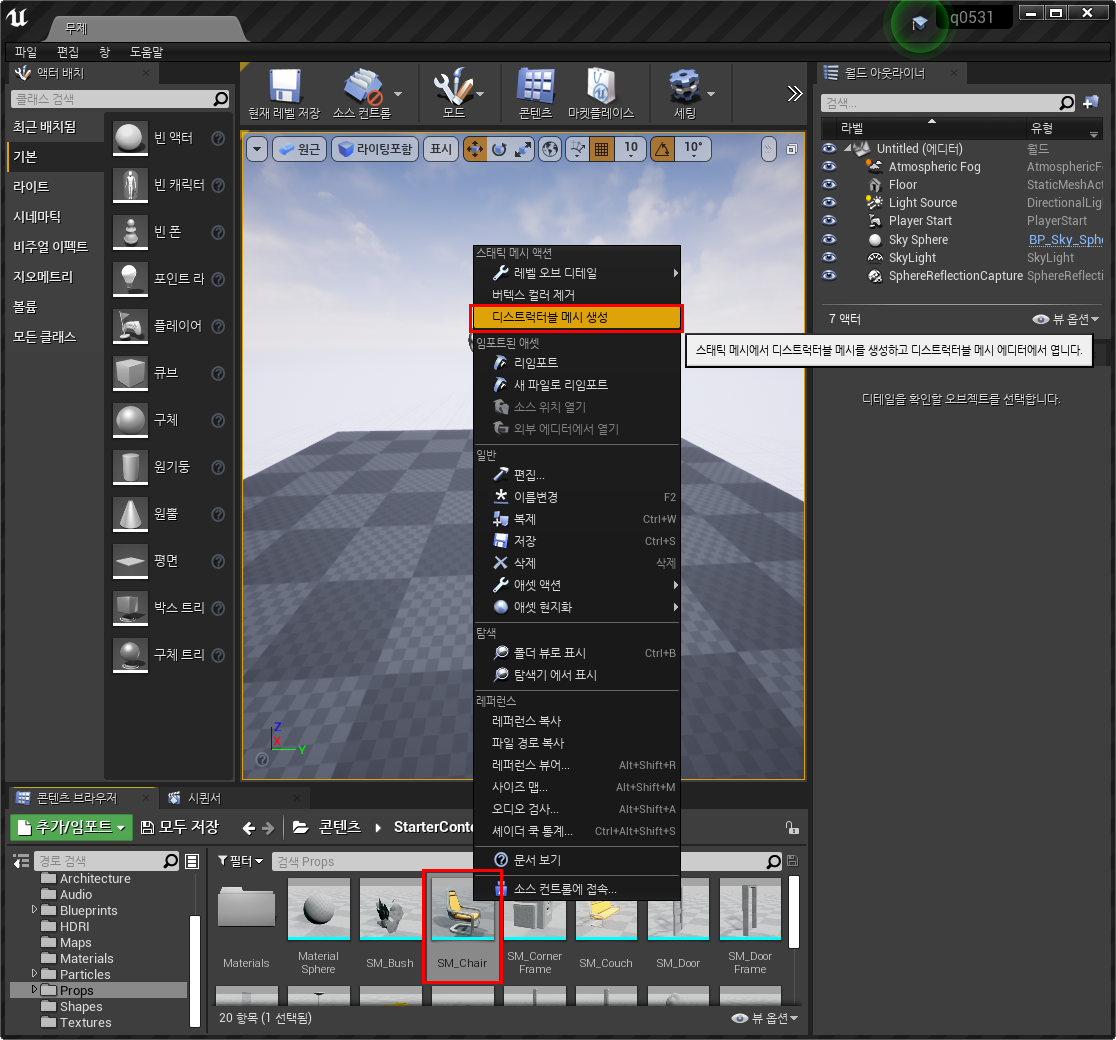The width and height of the screenshot is (1116, 1040).
Task: Open the File menu in menu bar
Action: pos(26,52)
